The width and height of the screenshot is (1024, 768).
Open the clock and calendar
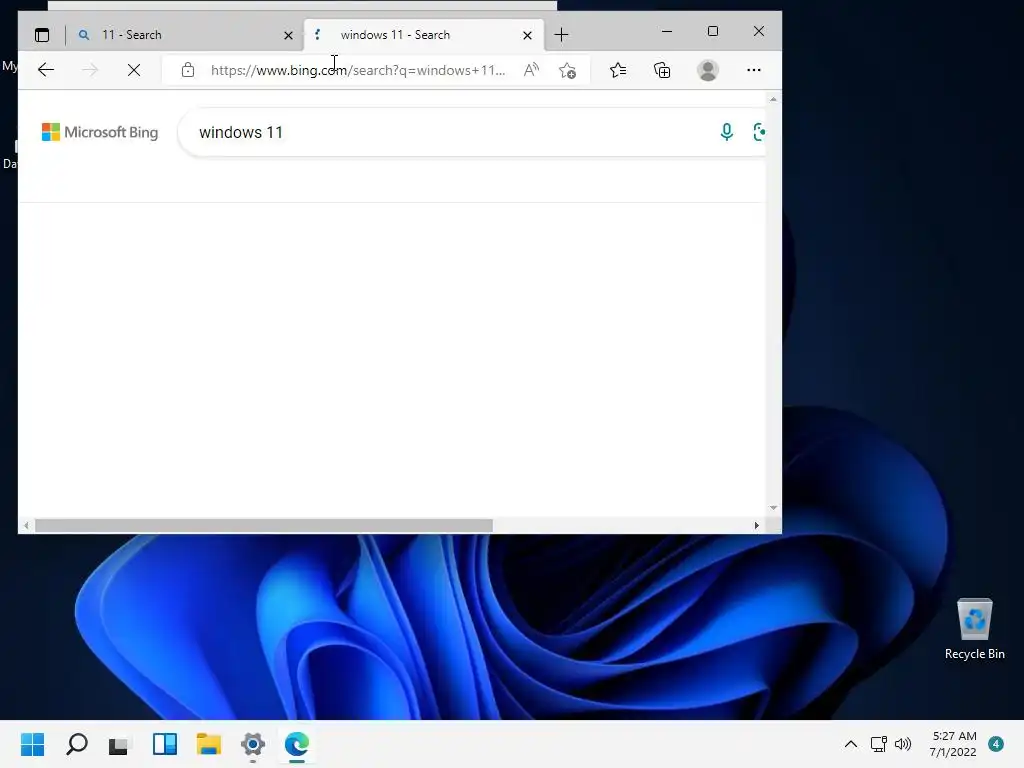(x=953, y=744)
